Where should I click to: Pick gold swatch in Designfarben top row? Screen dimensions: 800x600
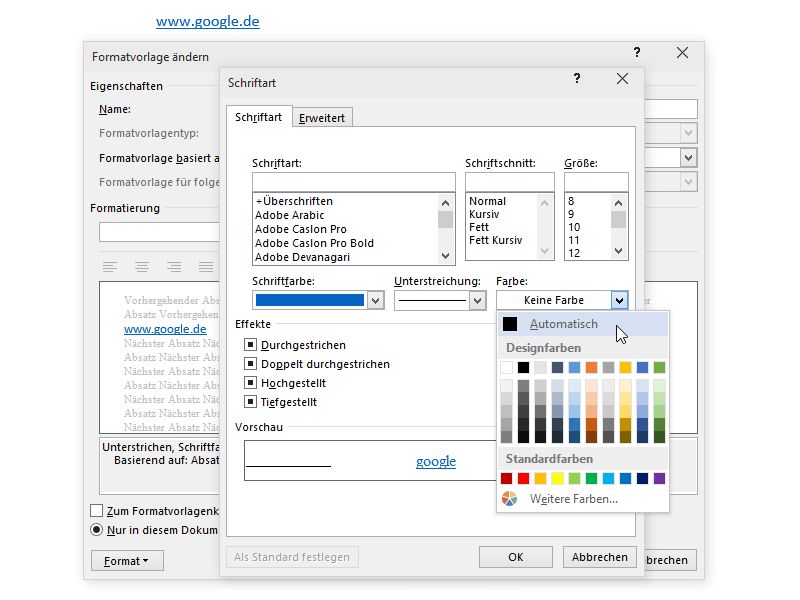[x=626, y=367]
